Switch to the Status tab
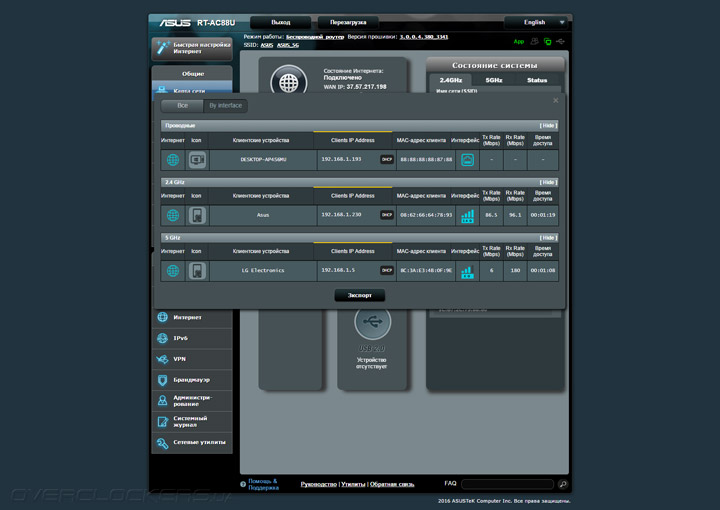720x510 pixels. click(x=537, y=80)
